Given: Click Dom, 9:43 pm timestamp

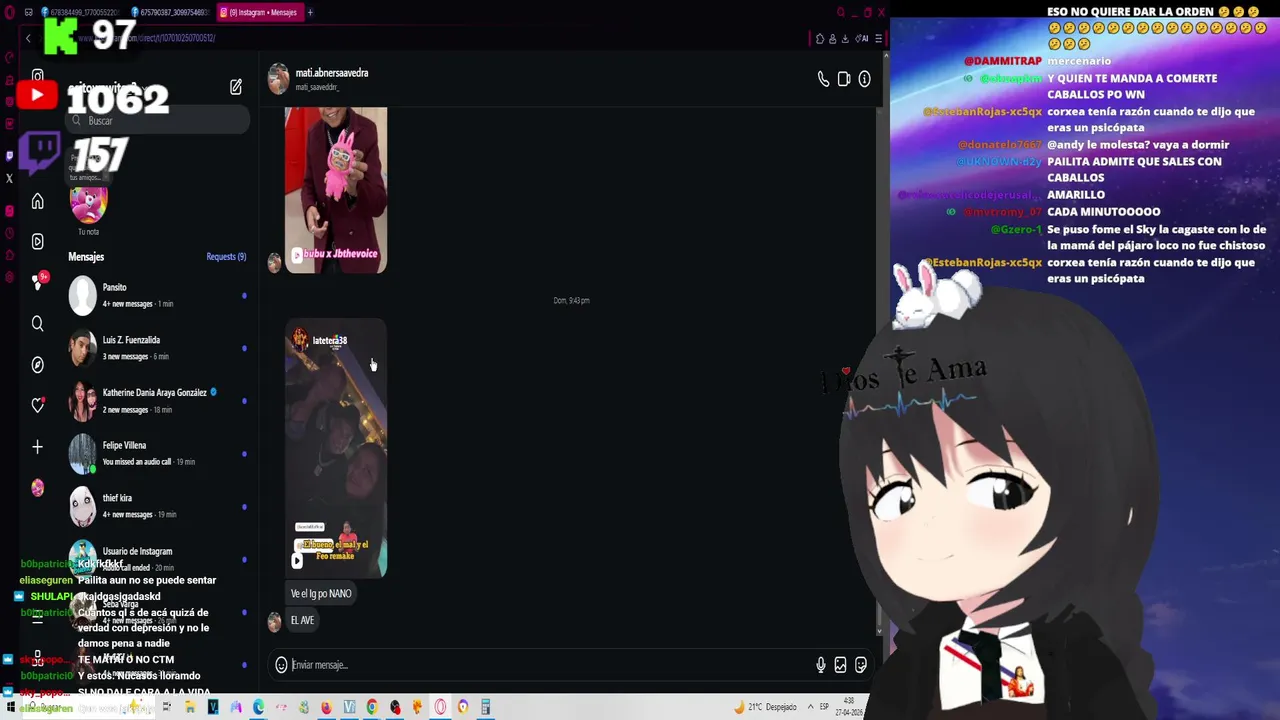Looking at the screenshot, I should click(572, 301).
